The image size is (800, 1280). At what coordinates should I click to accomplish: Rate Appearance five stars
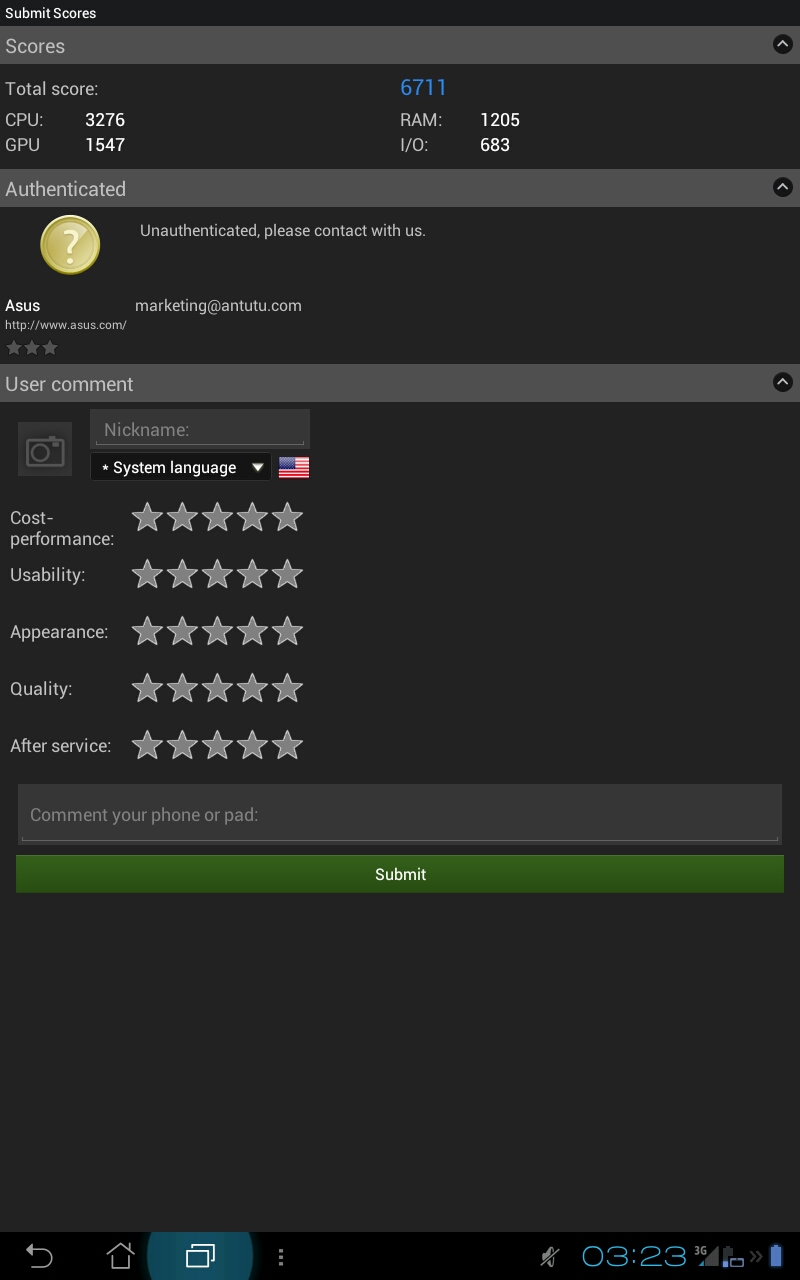pos(287,631)
